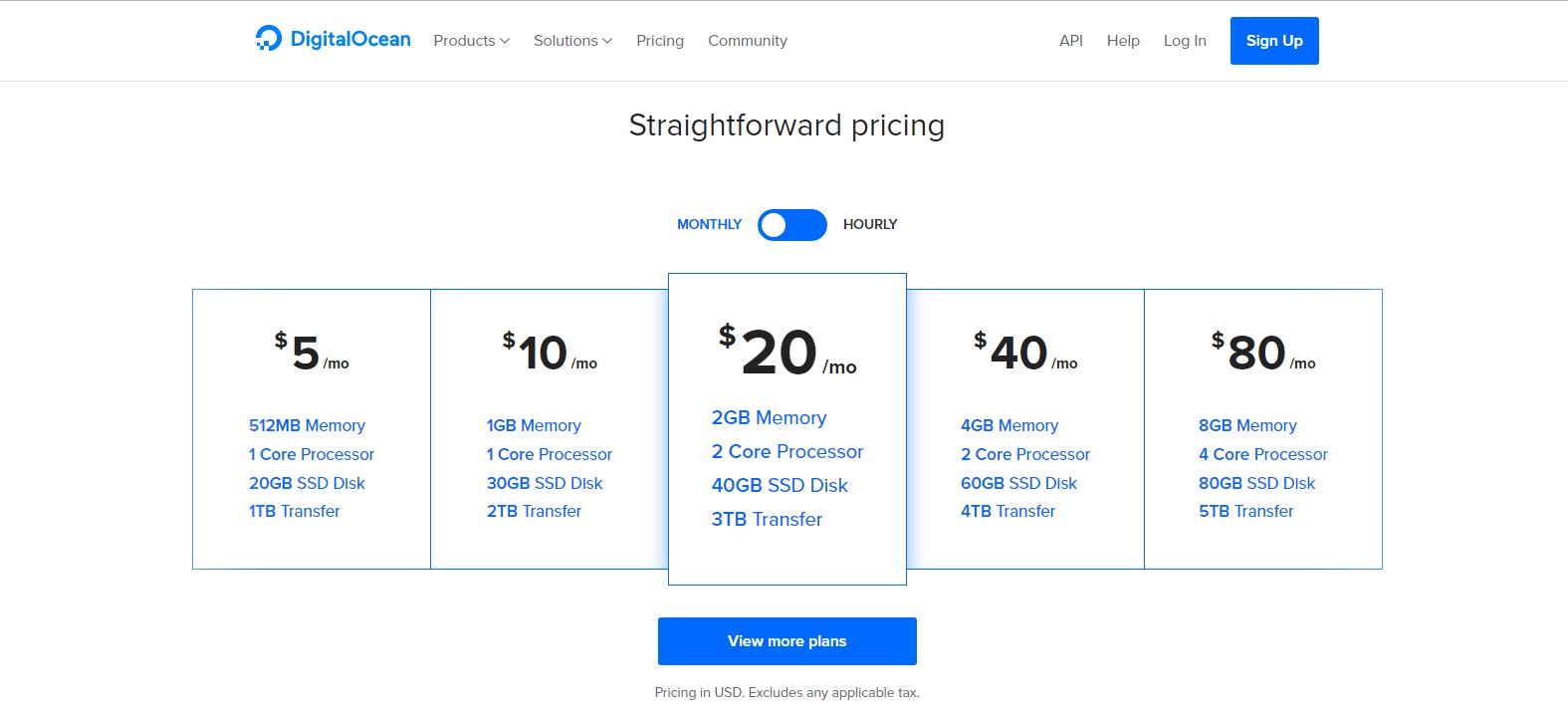Click the 8GB Memory feature text

point(1247,425)
